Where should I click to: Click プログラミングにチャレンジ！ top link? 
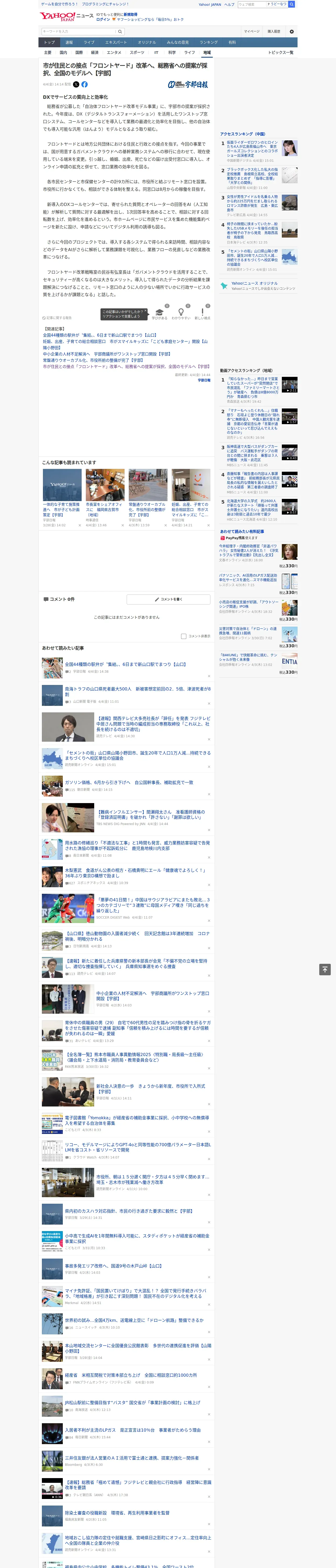(105, 4)
